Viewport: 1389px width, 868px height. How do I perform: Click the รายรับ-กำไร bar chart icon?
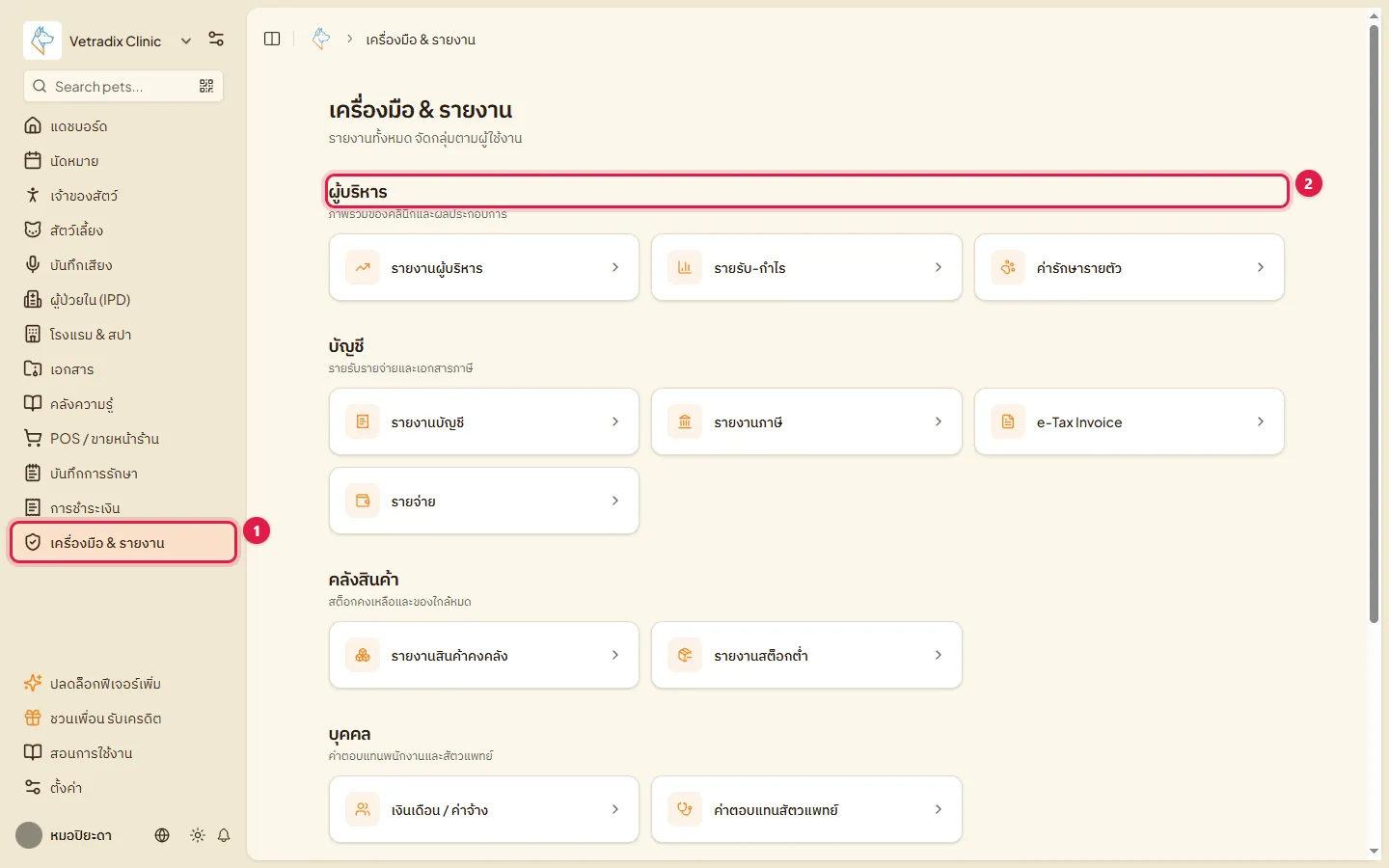pos(685,267)
